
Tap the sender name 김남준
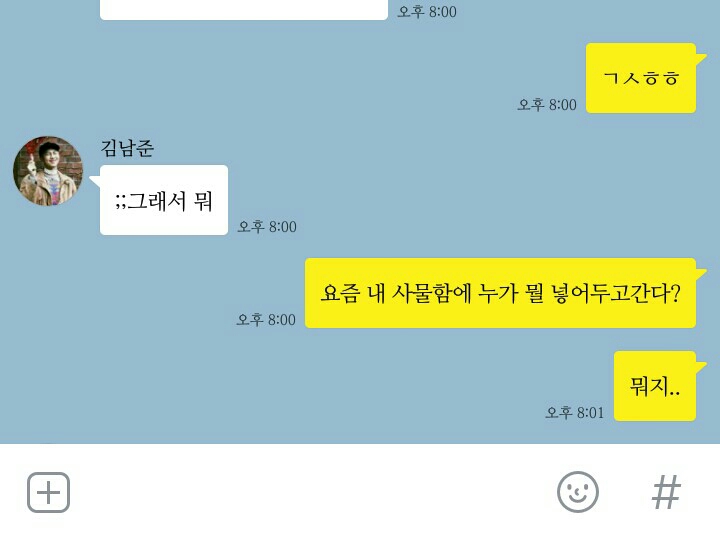pyautogui.click(x=127, y=148)
